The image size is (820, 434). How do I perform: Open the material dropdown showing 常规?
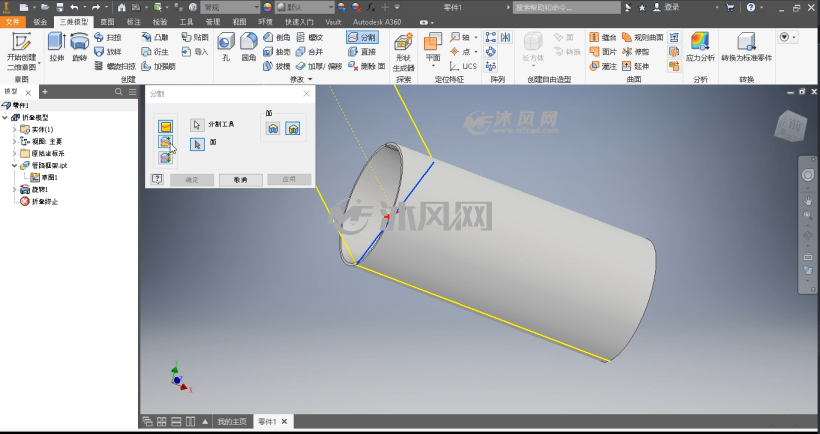230,7
